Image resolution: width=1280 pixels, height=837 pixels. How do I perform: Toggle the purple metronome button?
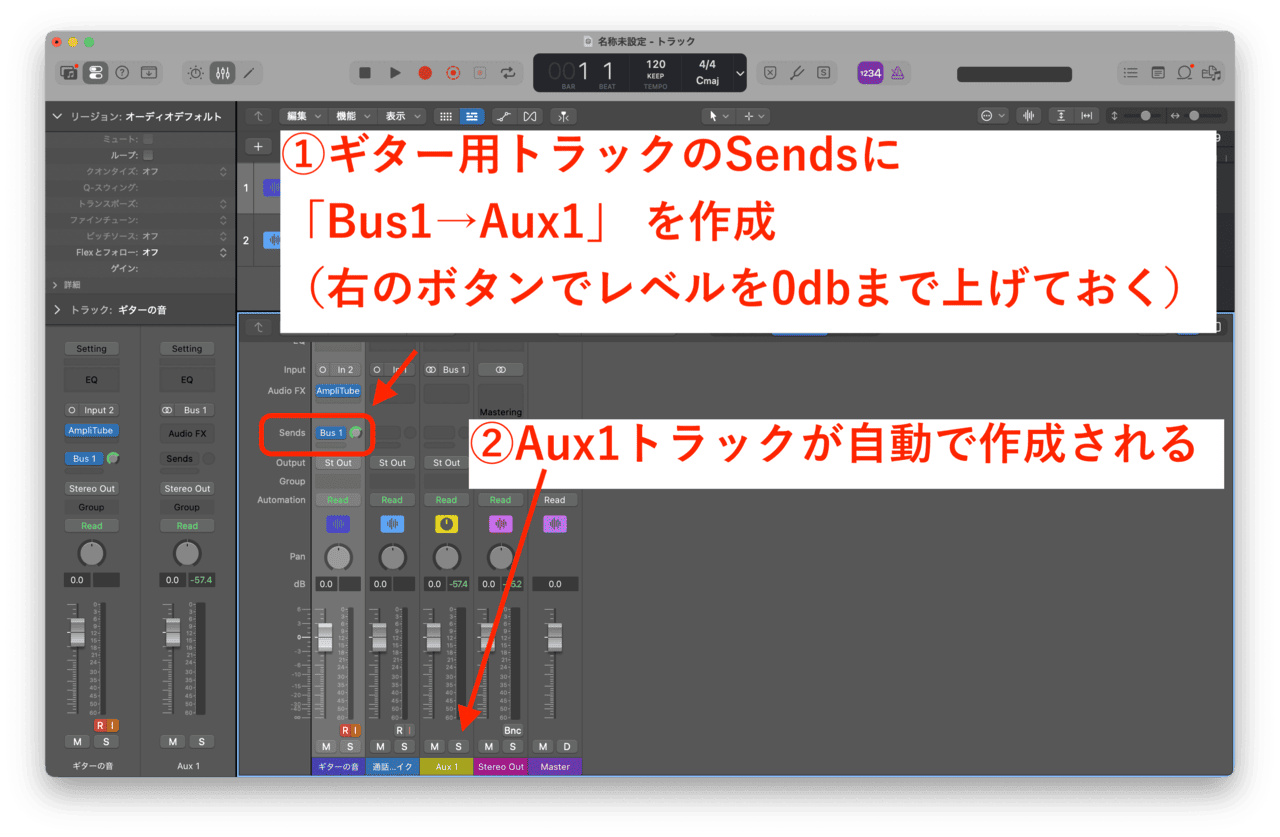coord(897,72)
